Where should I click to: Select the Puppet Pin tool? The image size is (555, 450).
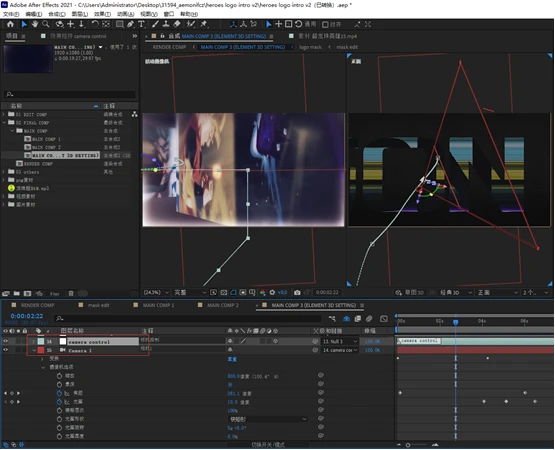point(204,24)
